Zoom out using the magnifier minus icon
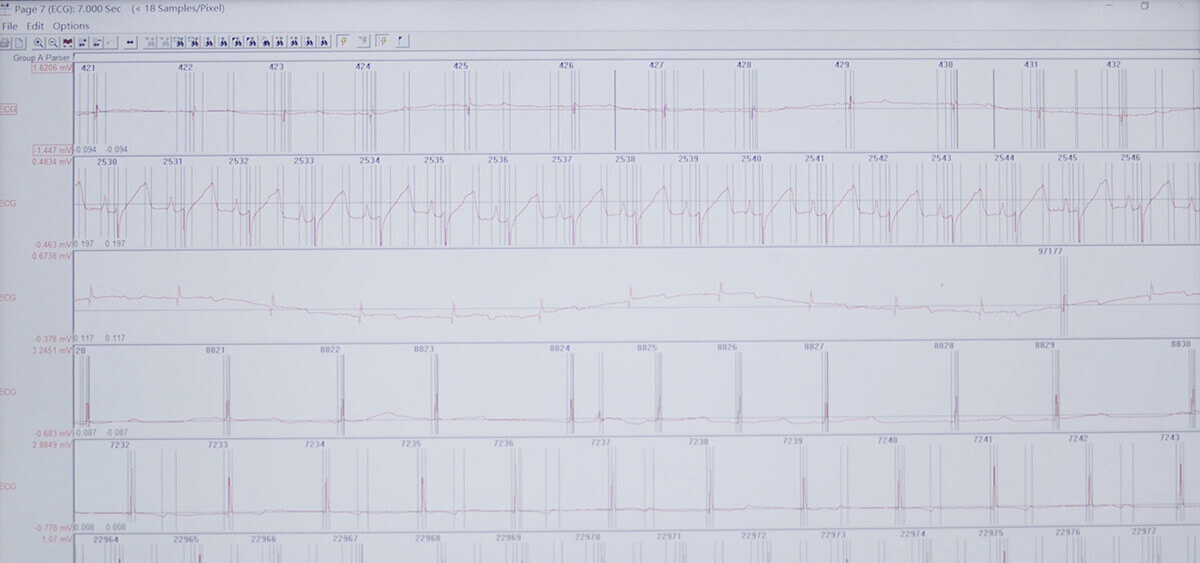The image size is (1200, 563). coord(52,43)
